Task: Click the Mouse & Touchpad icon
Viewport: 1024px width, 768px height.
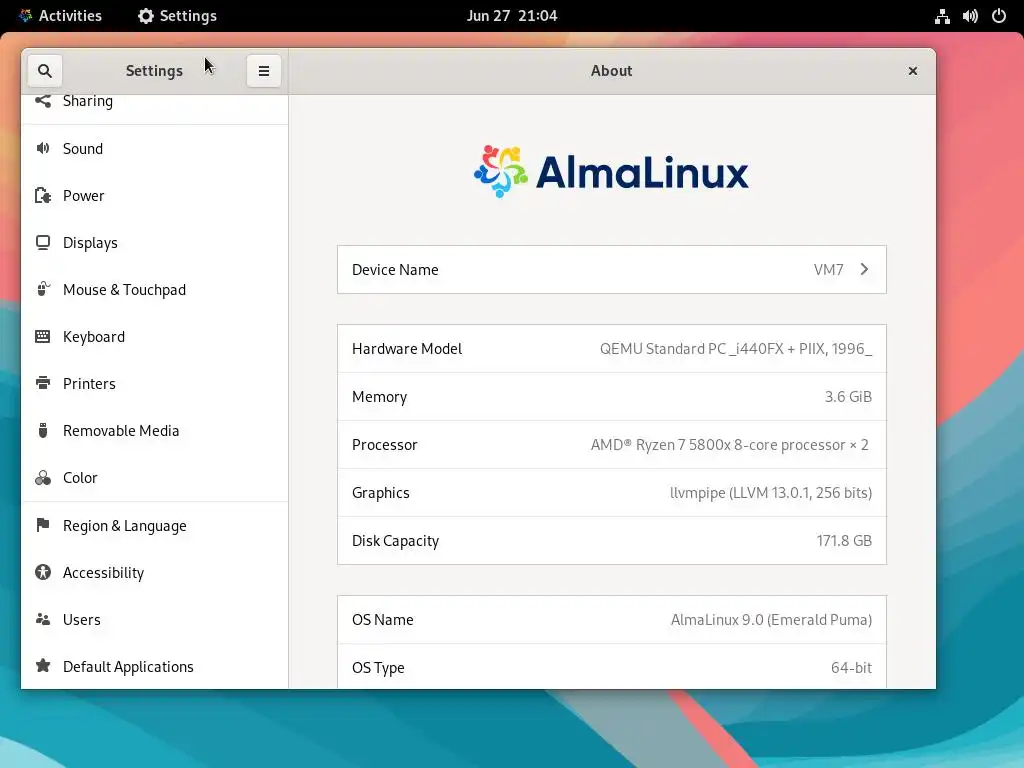Action: click(43, 289)
